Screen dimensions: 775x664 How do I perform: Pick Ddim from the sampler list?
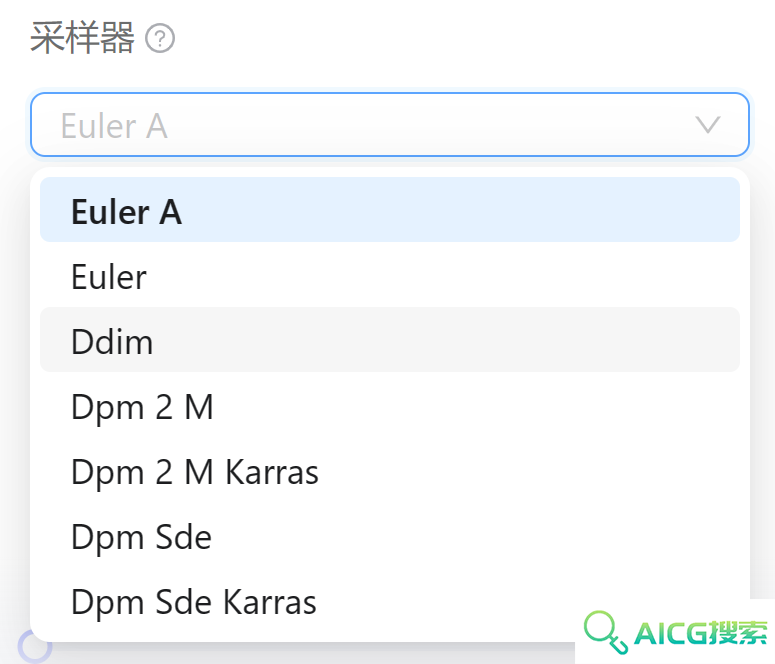point(389,340)
